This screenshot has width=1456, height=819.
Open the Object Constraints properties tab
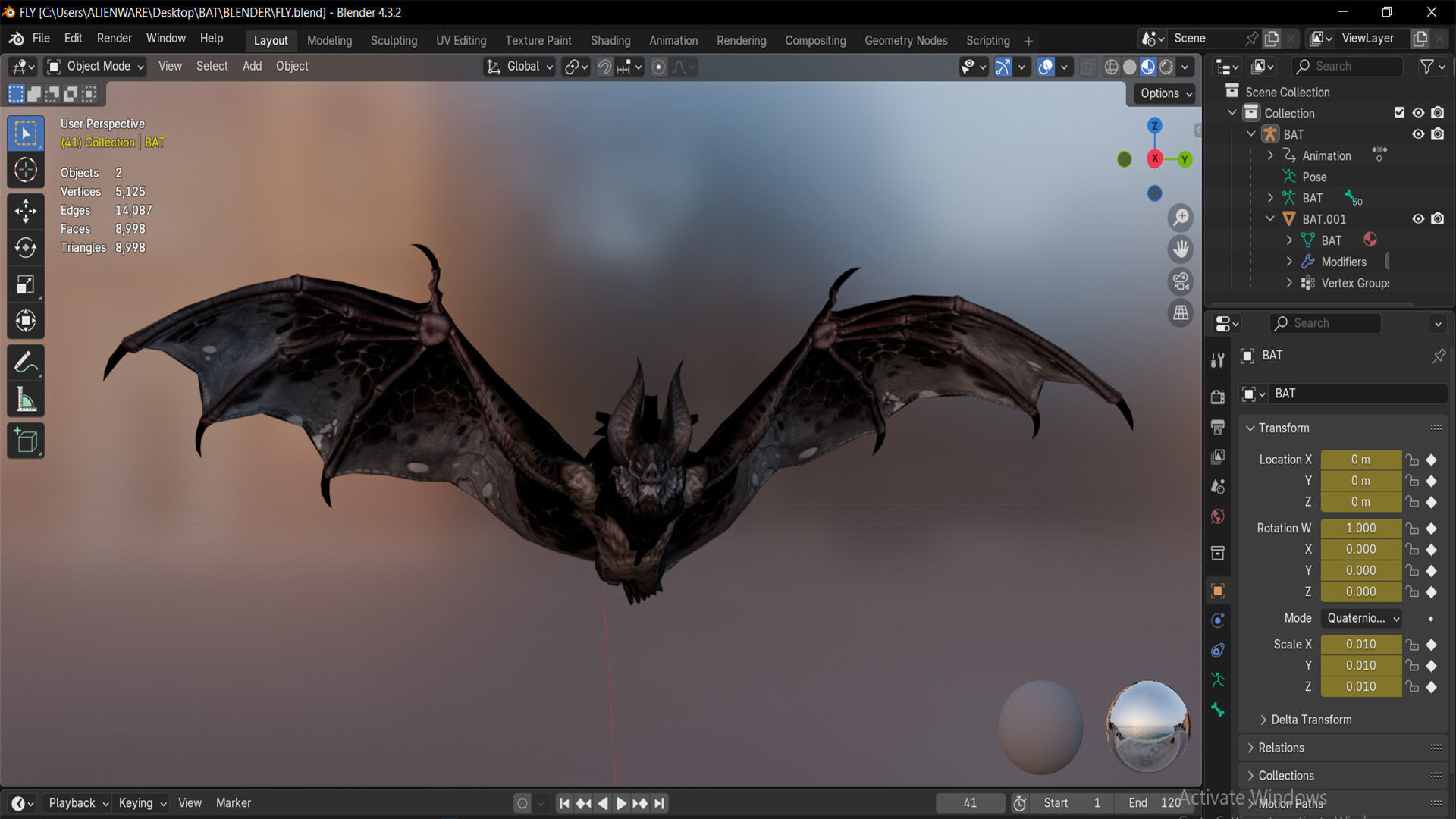pos(1218,650)
